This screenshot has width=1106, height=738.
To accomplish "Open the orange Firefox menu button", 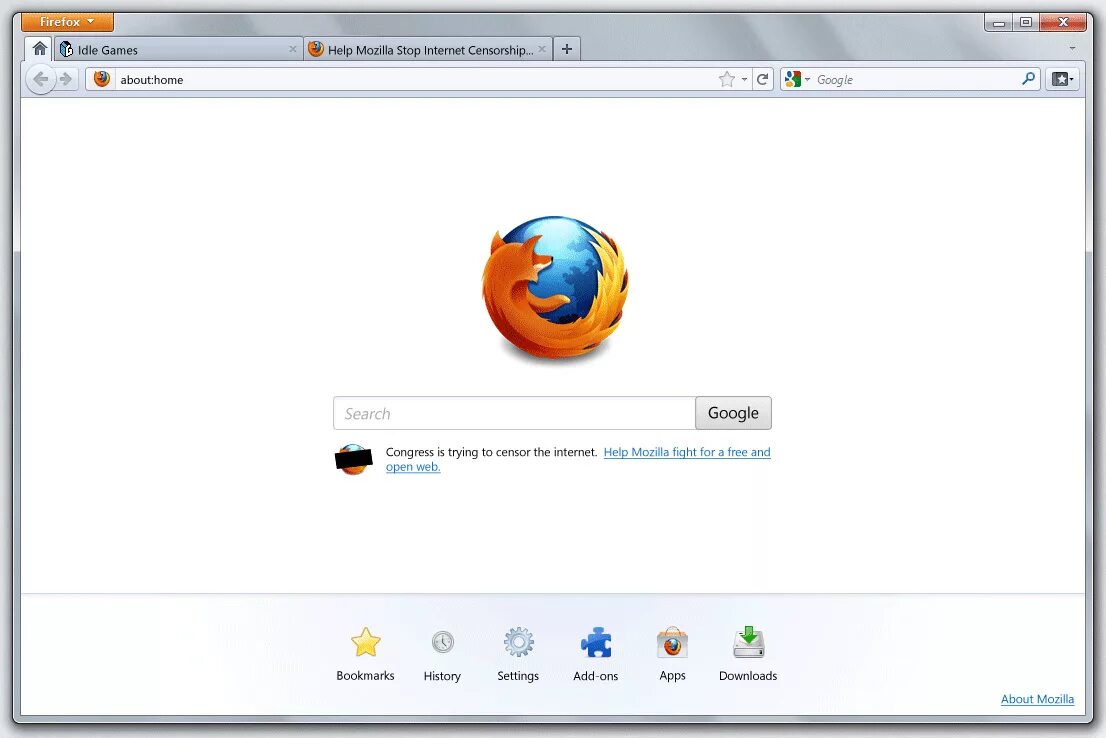I will coord(67,22).
